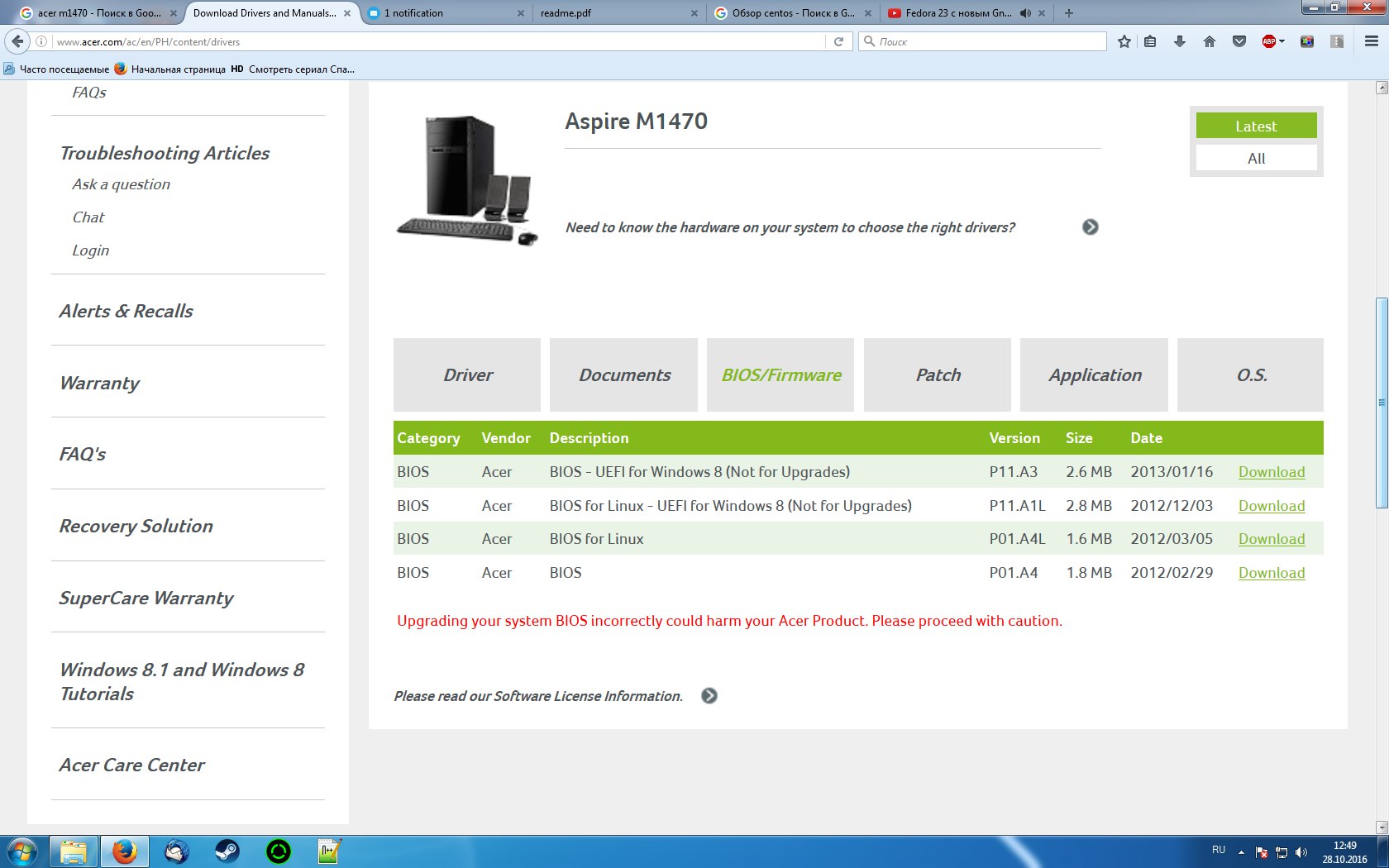Select the BIOS/Firmware tab

(x=780, y=374)
